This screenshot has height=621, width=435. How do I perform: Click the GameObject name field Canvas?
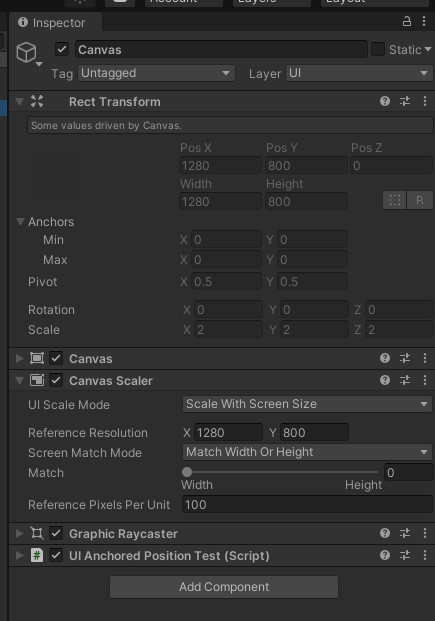[221, 50]
